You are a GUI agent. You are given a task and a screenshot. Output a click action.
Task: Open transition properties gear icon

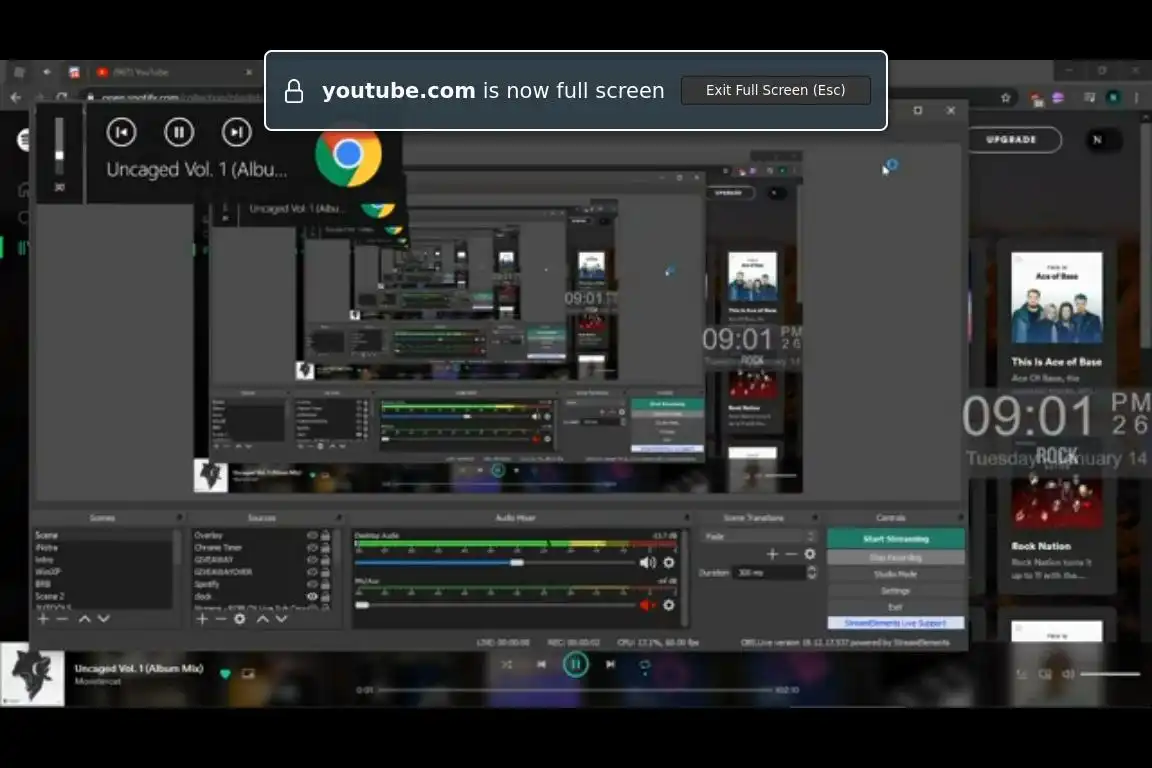click(810, 554)
